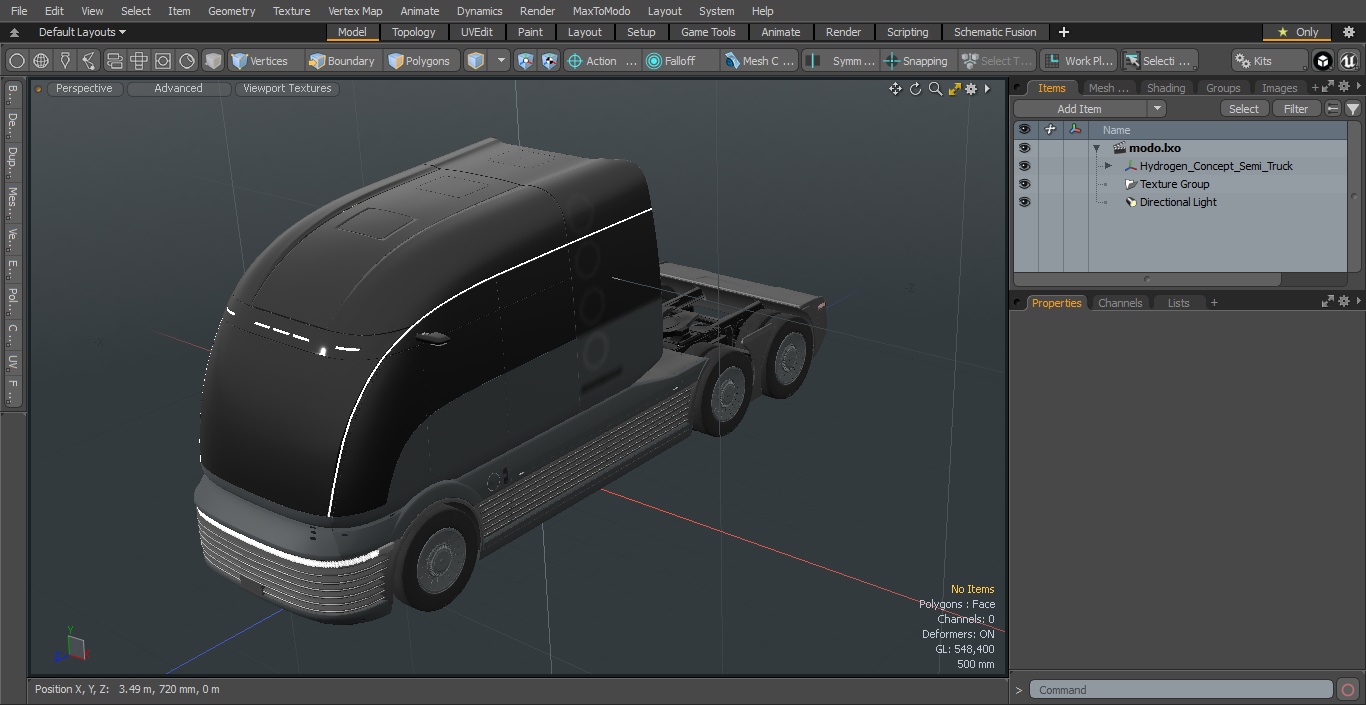Image resolution: width=1366 pixels, height=705 pixels.
Task: Toggle Symmetry in toolbar
Action: (x=841, y=61)
